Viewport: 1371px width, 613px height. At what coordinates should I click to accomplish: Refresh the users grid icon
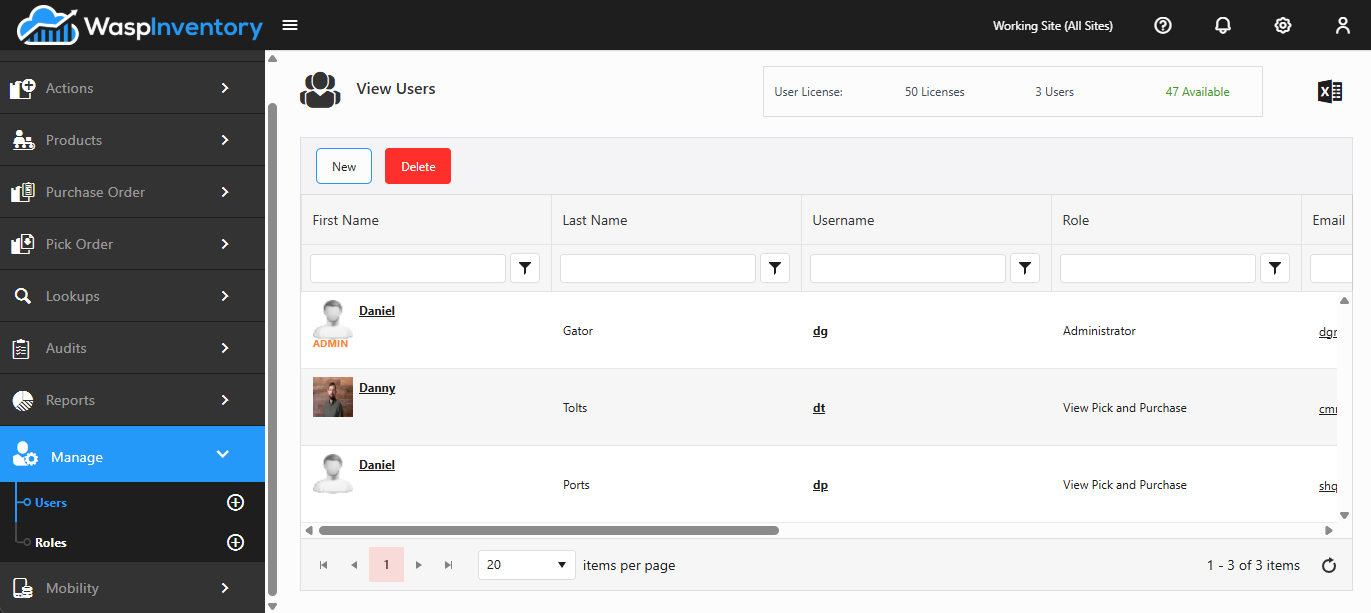pyautogui.click(x=1329, y=566)
